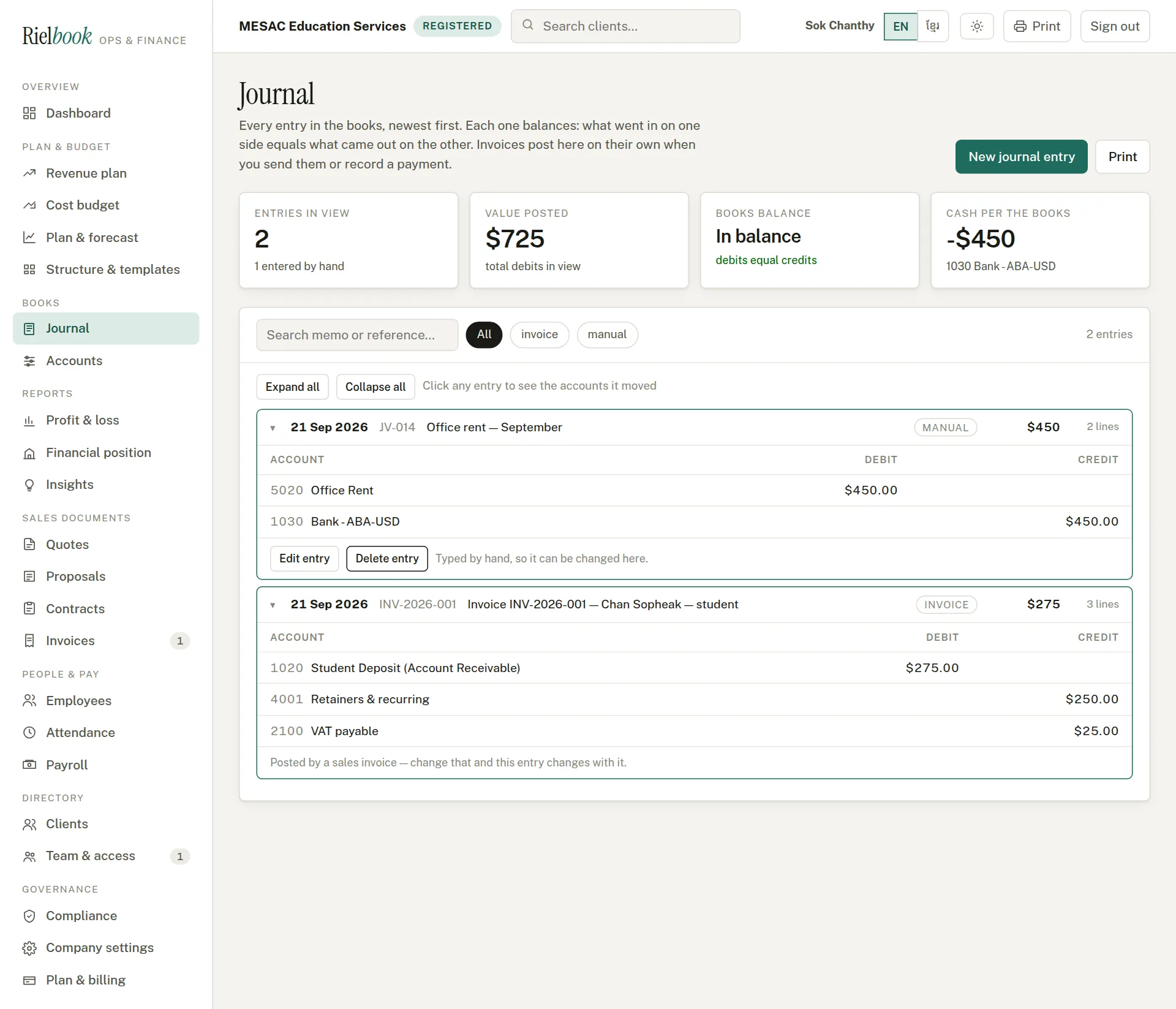
Task: Click the Plan & billing card icon
Action: 29,980
